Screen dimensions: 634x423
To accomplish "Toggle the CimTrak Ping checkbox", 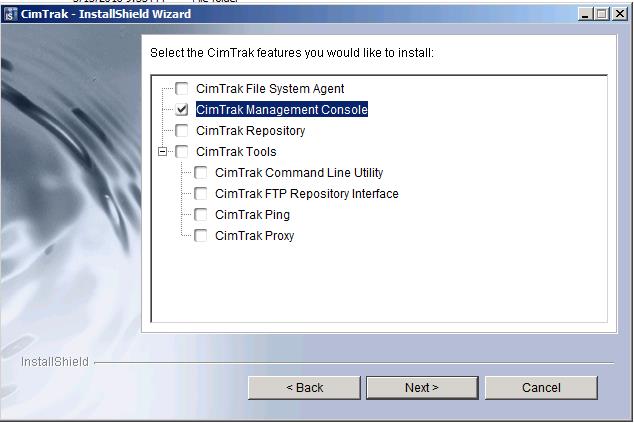I will tap(201, 215).
